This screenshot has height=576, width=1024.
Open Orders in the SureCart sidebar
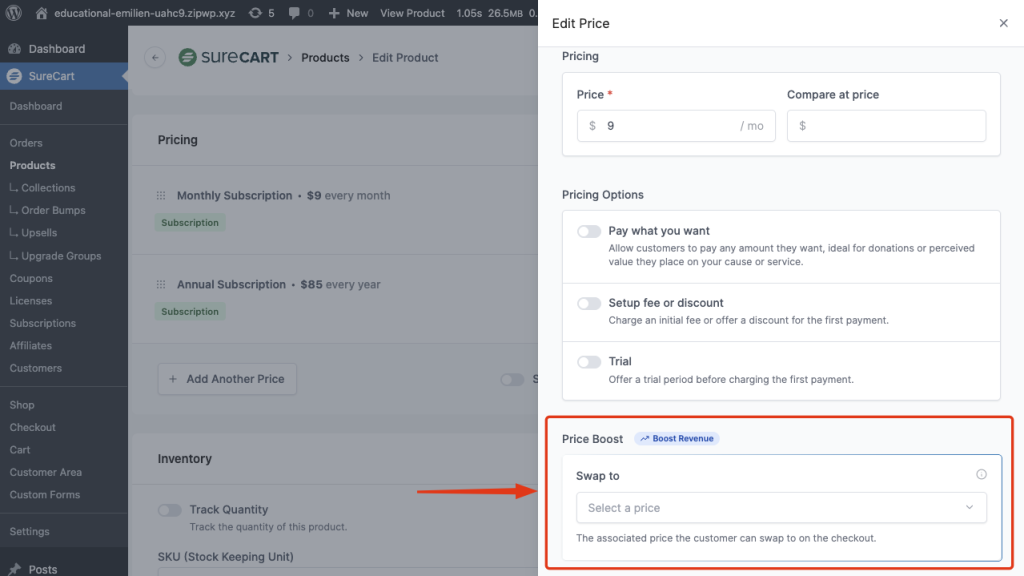coord(26,143)
